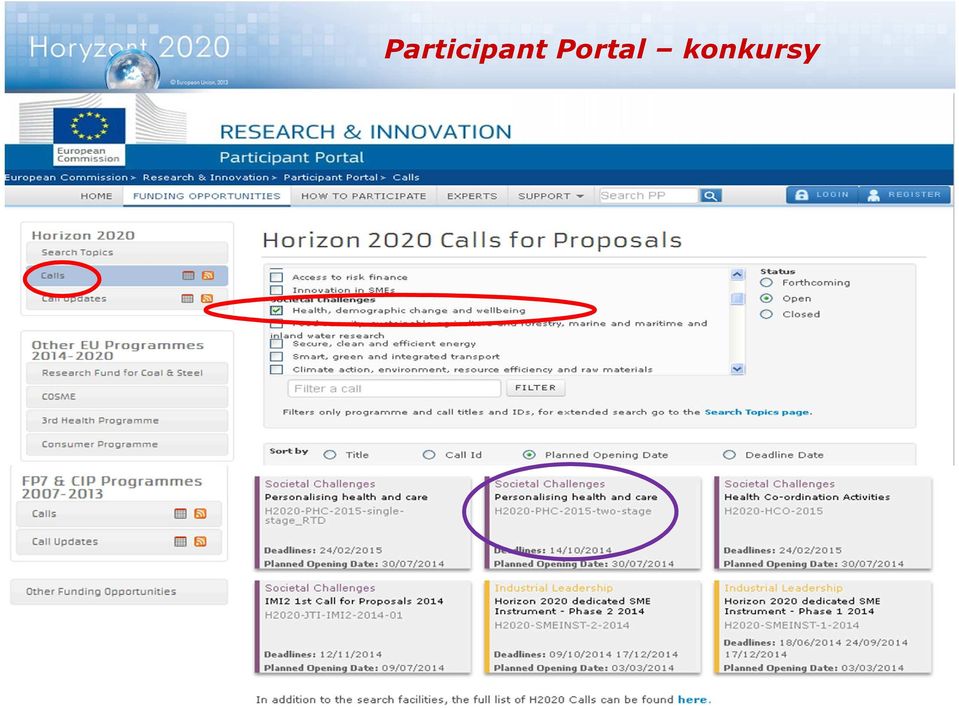This screenshot has height=708, width=959.
Task: Open the SME Instrument Phase 2 2014 card
Action: pyautogui.click(x=593, y=627)
